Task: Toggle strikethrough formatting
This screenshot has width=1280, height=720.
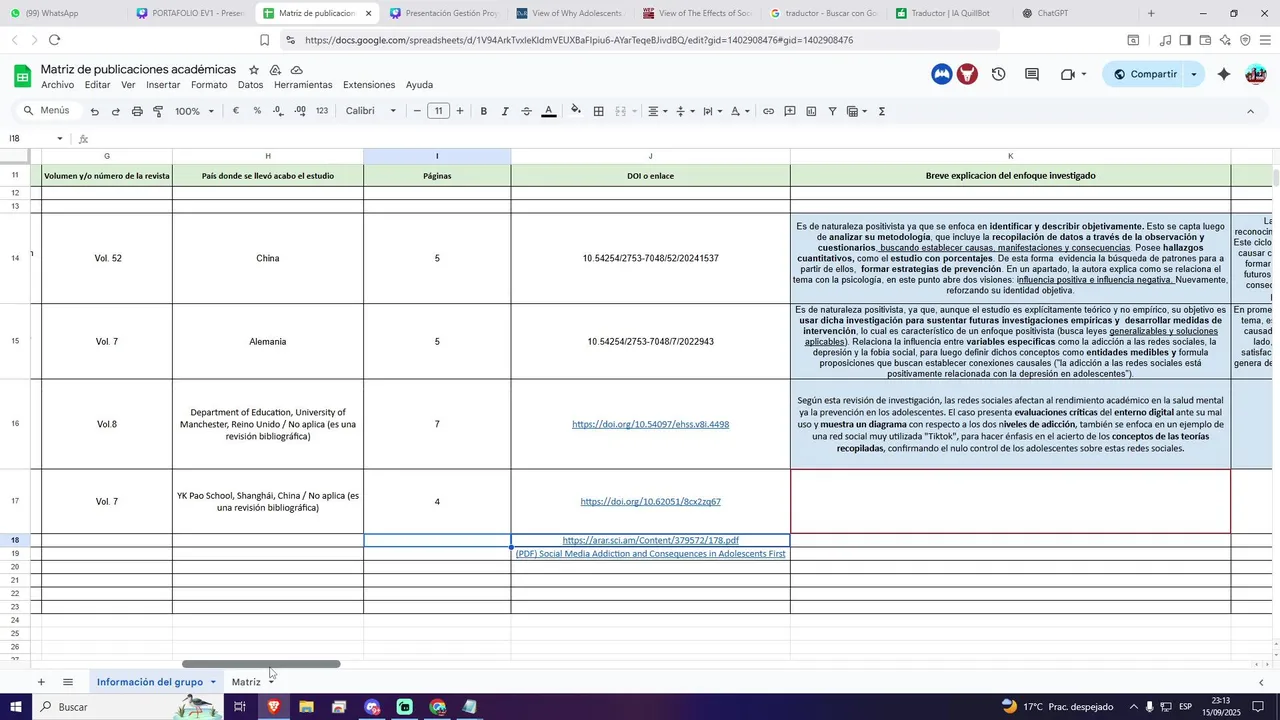Action: [x=527, y=111]
